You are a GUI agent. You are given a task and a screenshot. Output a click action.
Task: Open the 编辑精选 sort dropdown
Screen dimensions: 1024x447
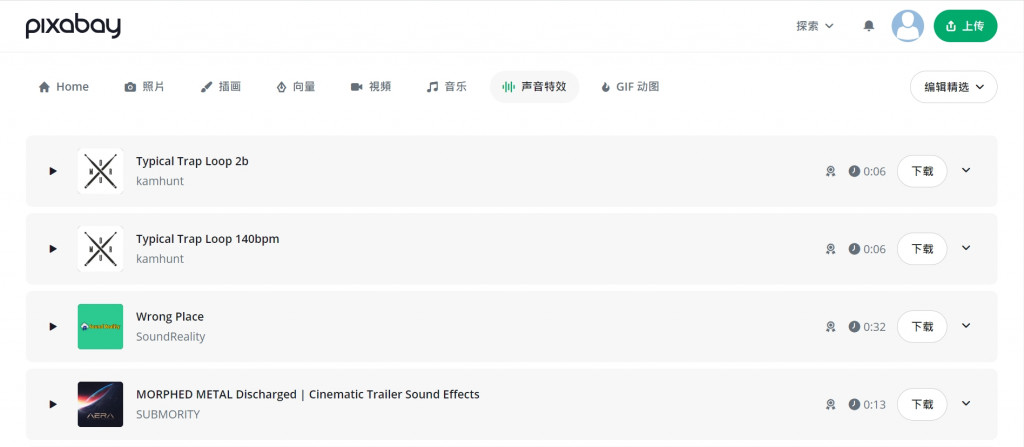[953, 87]
